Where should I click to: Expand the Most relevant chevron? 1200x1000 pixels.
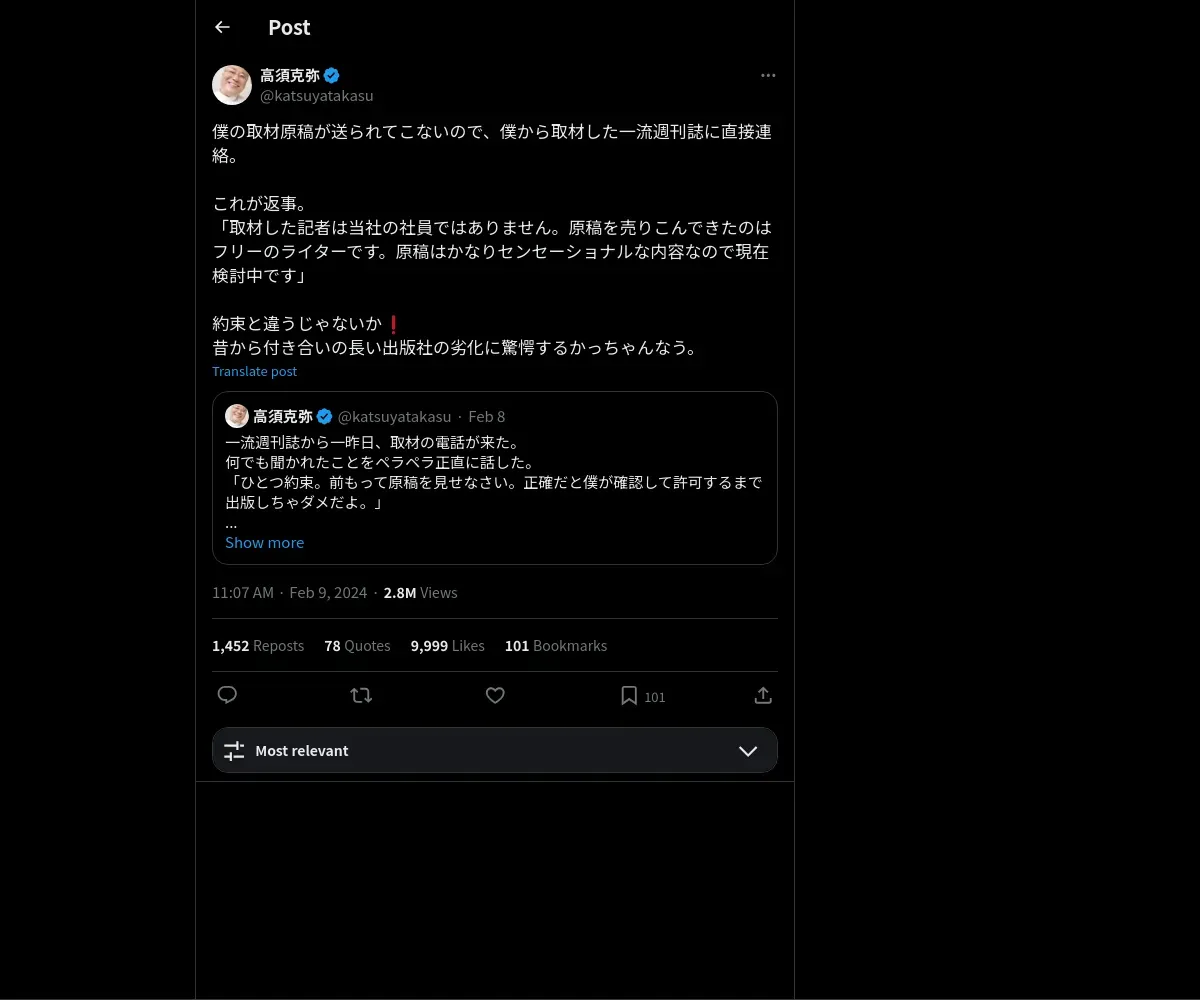point(748,751)
